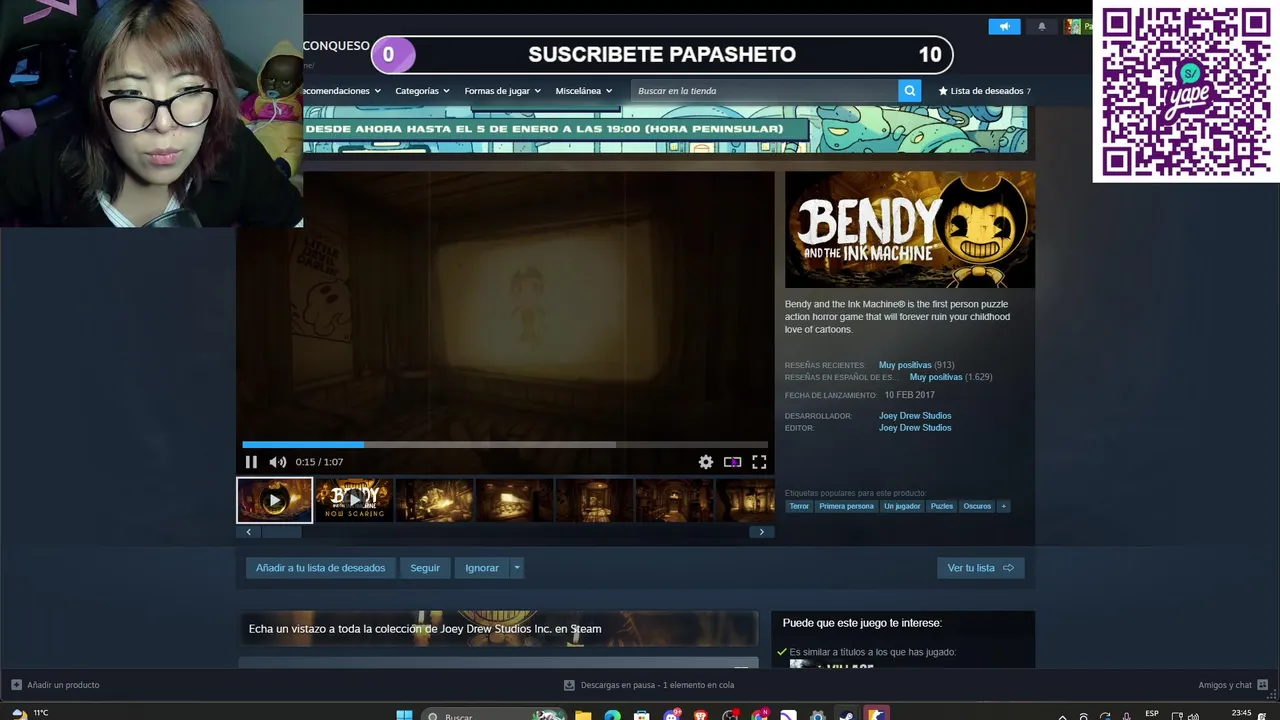Open the 'Primera persona' tag
The image size is (1280, 720).
pos(846,506)
